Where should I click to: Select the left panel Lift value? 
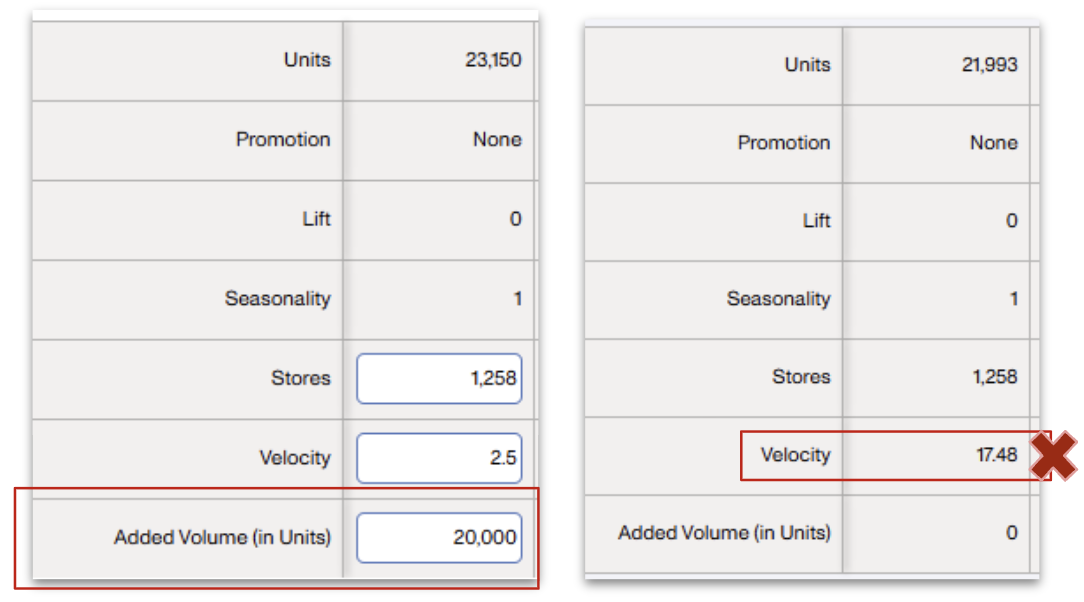pyautogui.click(x=516, y=219)
